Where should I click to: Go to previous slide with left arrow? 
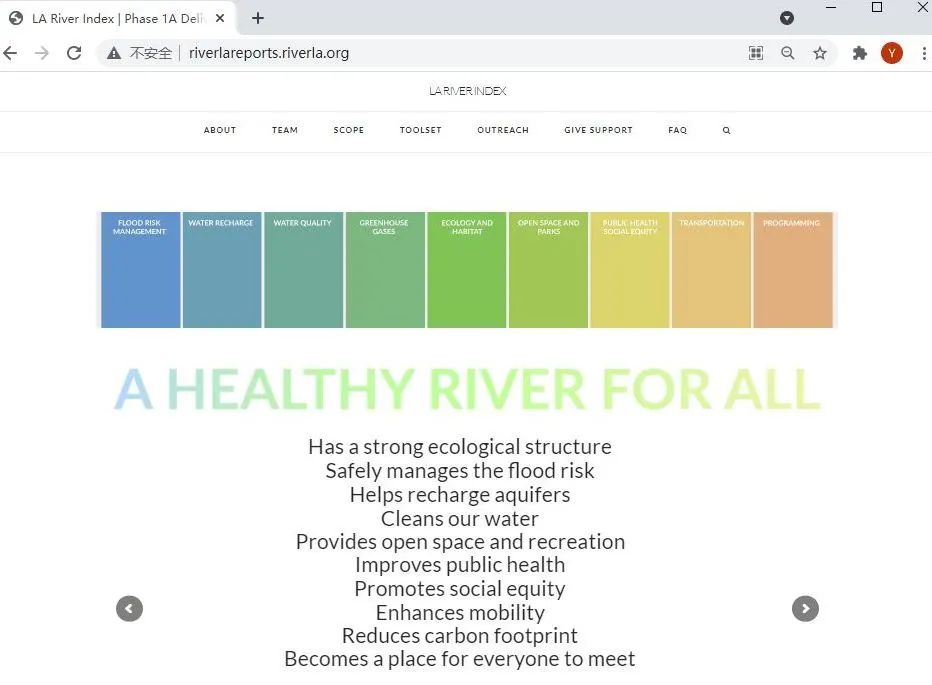point(130,608)
